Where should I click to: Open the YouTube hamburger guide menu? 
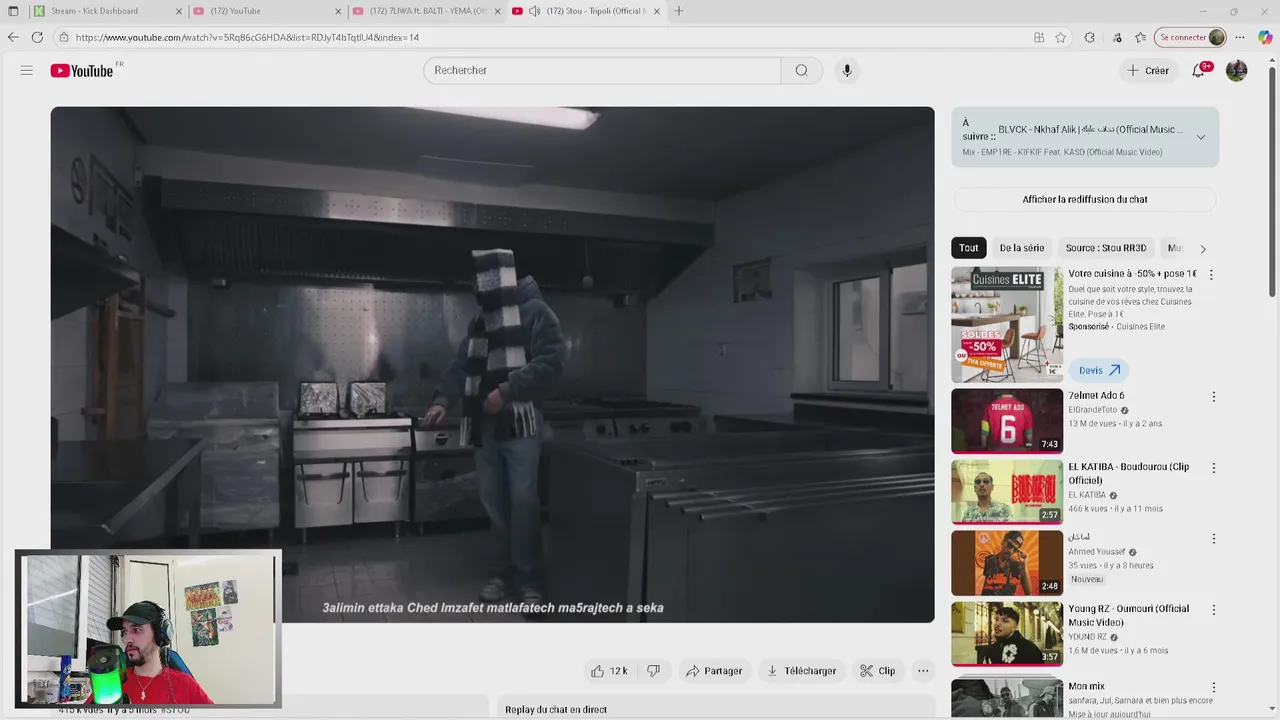pos(27,71)
